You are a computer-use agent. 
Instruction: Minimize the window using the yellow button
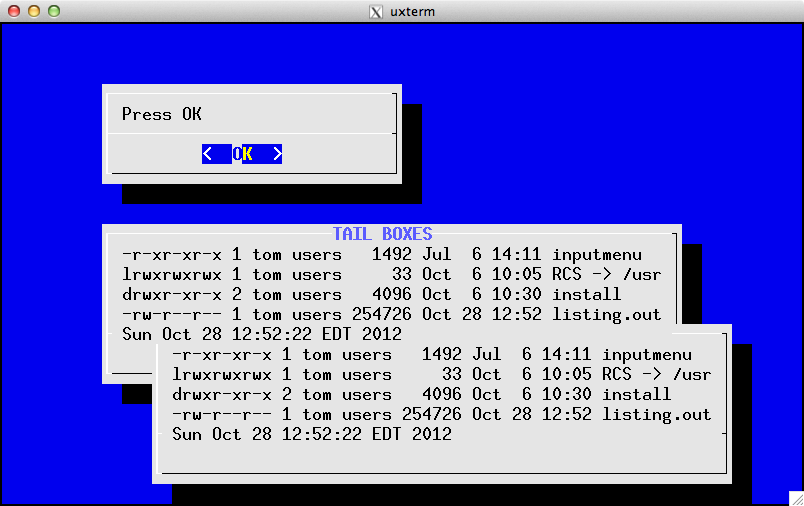coord(33,11)
